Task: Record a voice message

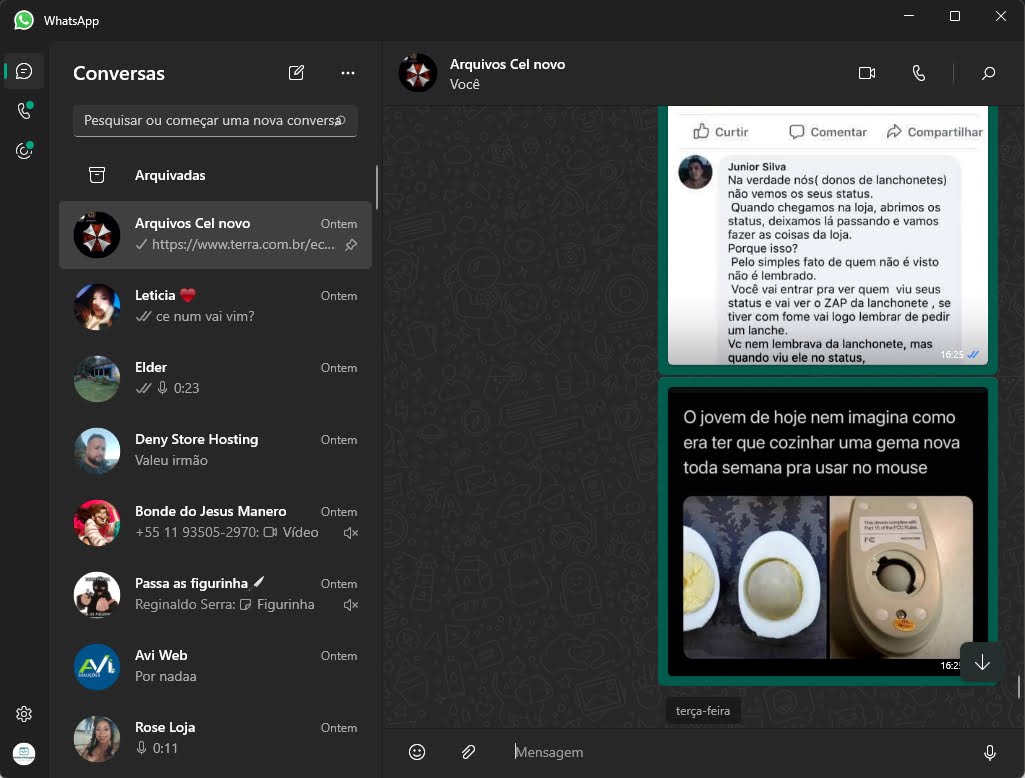Action: pyautogui.click(x=989, y=751)
